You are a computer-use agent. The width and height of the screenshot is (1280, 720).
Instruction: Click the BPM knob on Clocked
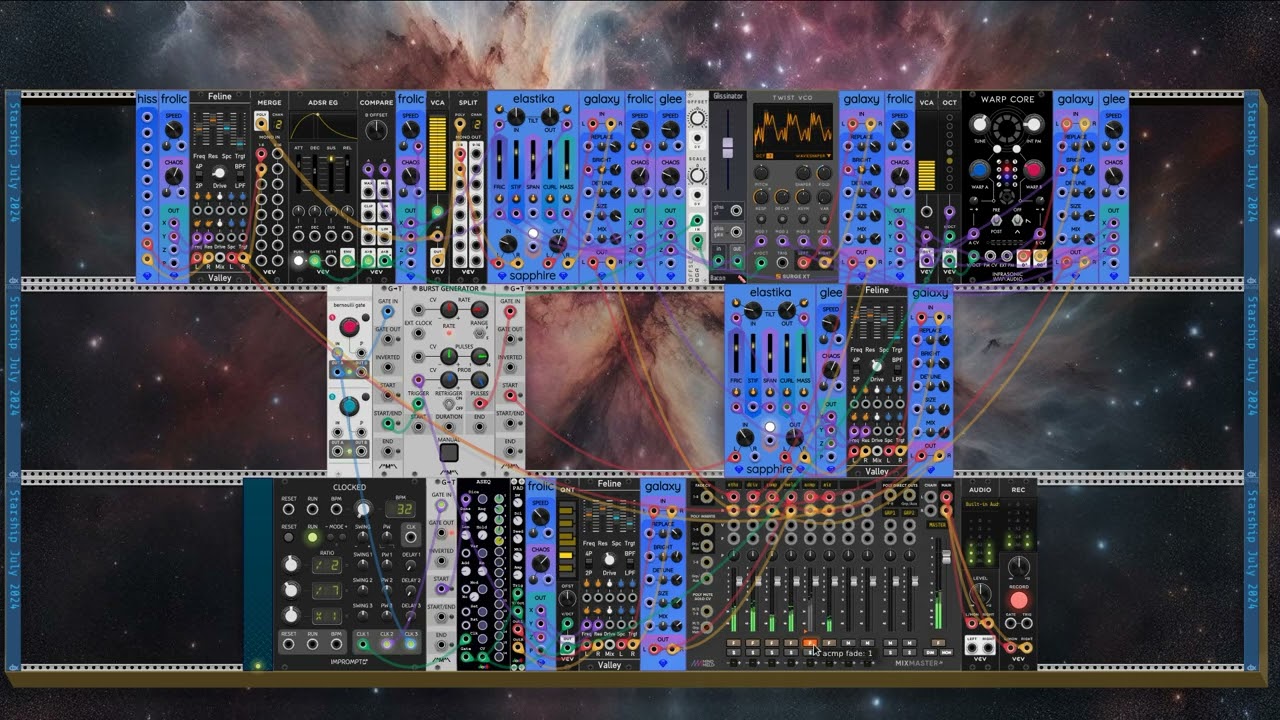click(x=364, y=509)
